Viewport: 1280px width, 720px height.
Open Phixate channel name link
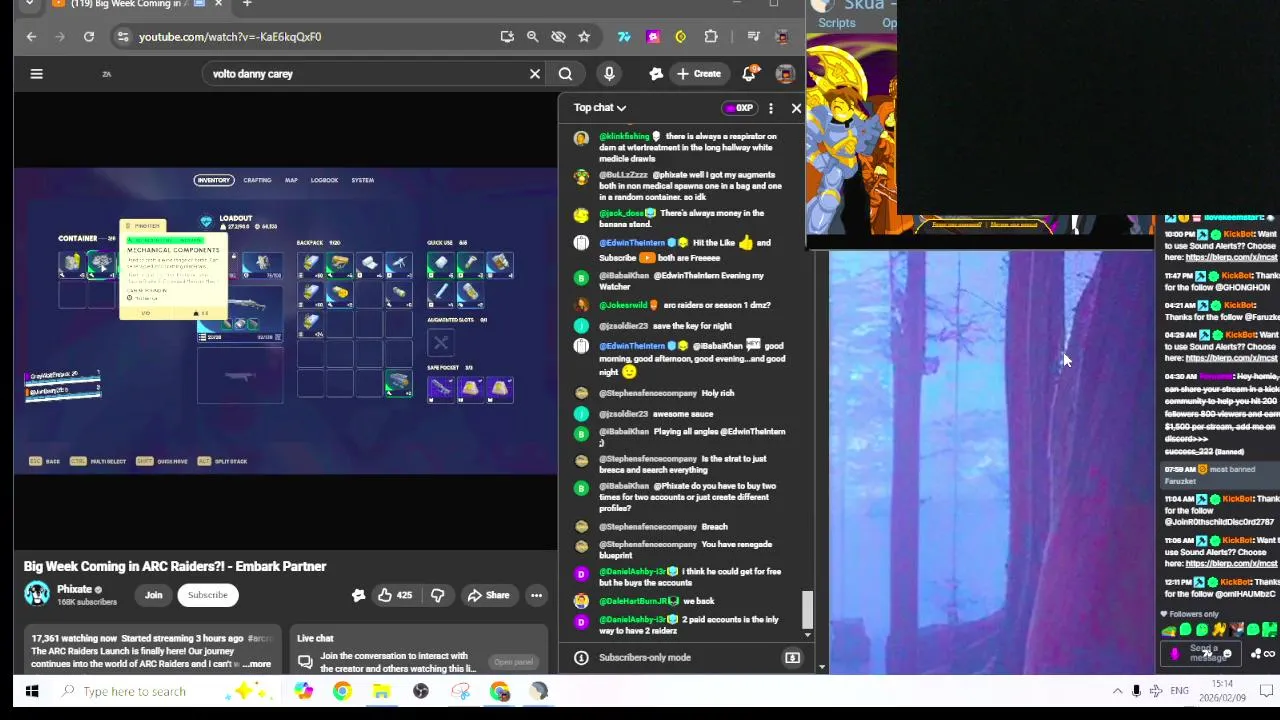(x=74, y=589)
